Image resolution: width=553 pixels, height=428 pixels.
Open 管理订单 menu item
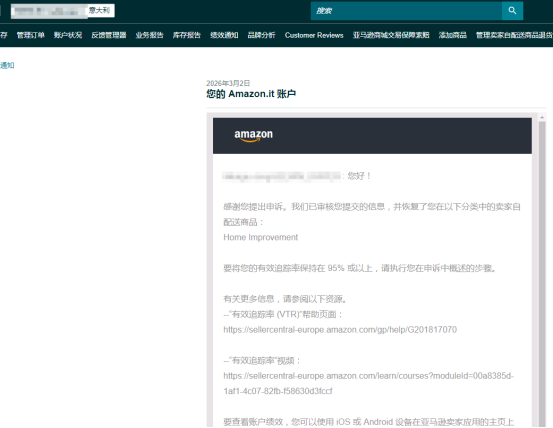click(x=31, y=35)
